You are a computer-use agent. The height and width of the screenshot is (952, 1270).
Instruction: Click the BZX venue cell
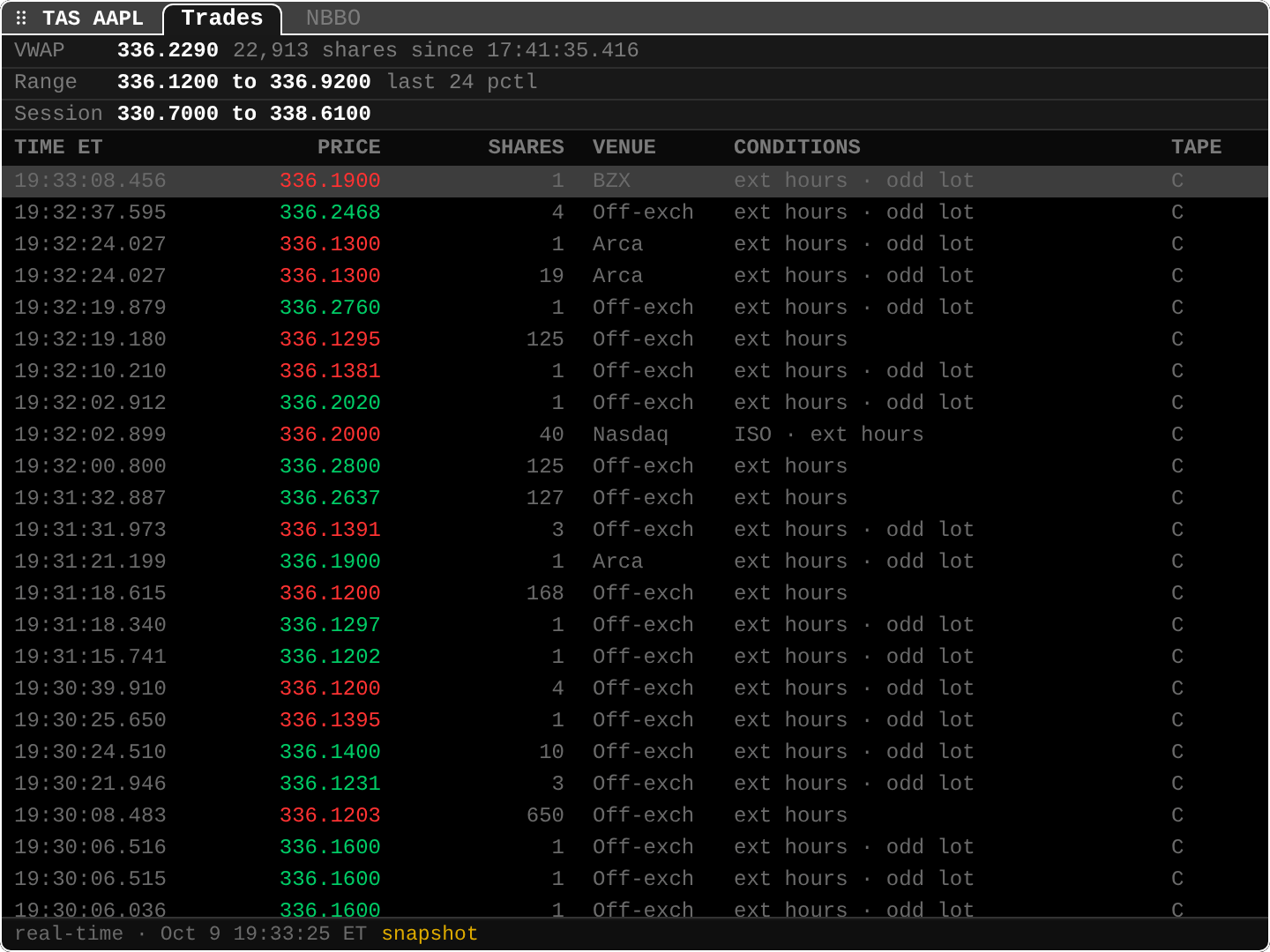click(x=611, y=181)
